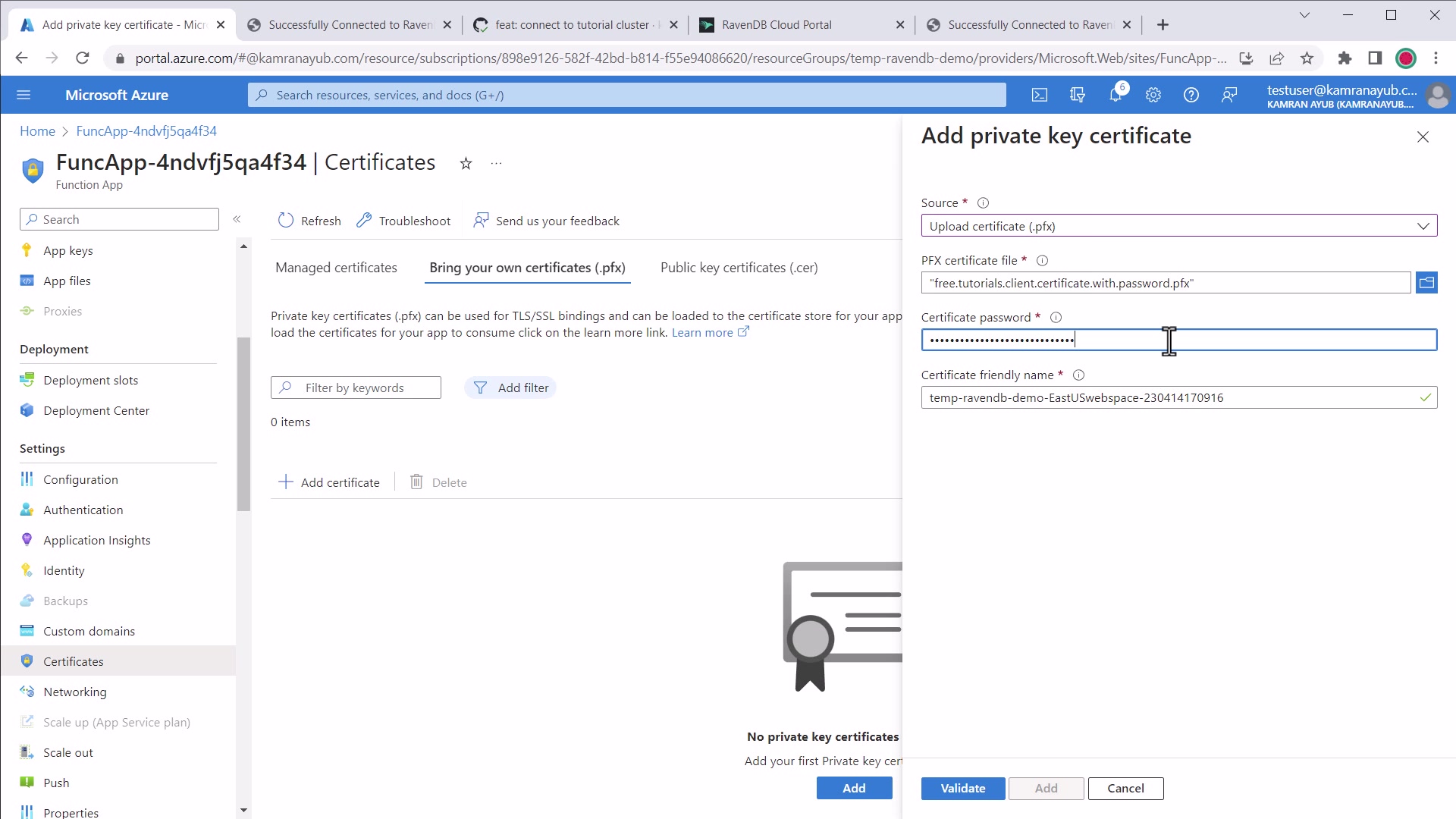Open the more options ellipsis by the title
The width and height of the screenshot is (1456, 819).
[x=496, y=163]
